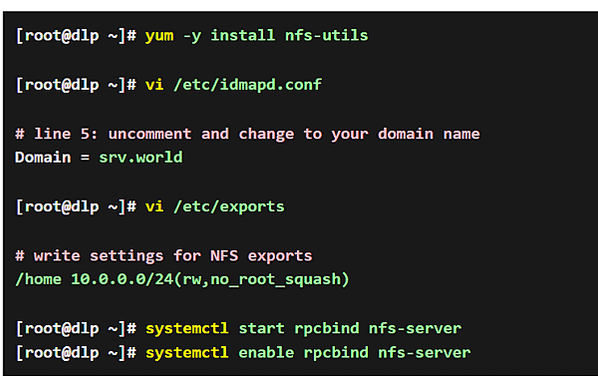This screenshot has width=598, height=381.
Task: Click the 10.0.0.0/24 network address
Action: coord(122,279)
